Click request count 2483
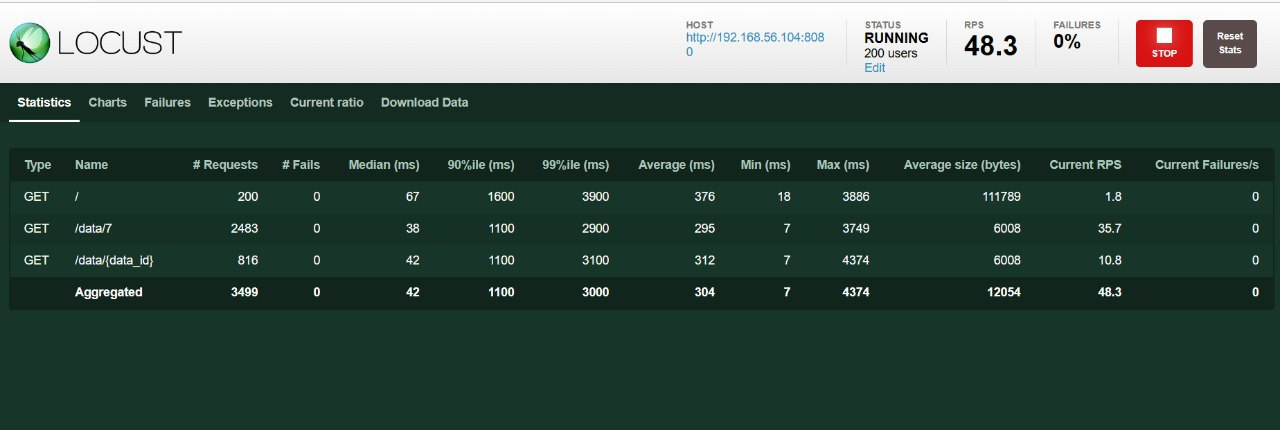 pyautogui.click(x=243, y=229)
